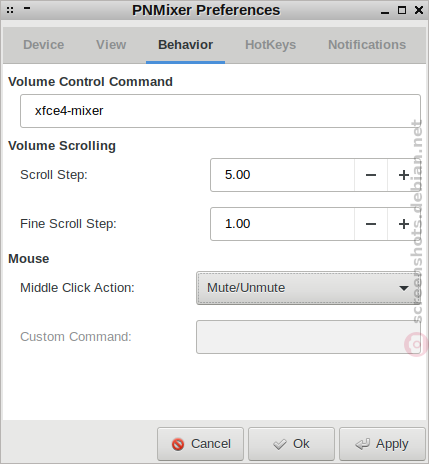429x464 pixels.
Task: Focus the Fine Scroll Step value field
Action: [283, 224]
